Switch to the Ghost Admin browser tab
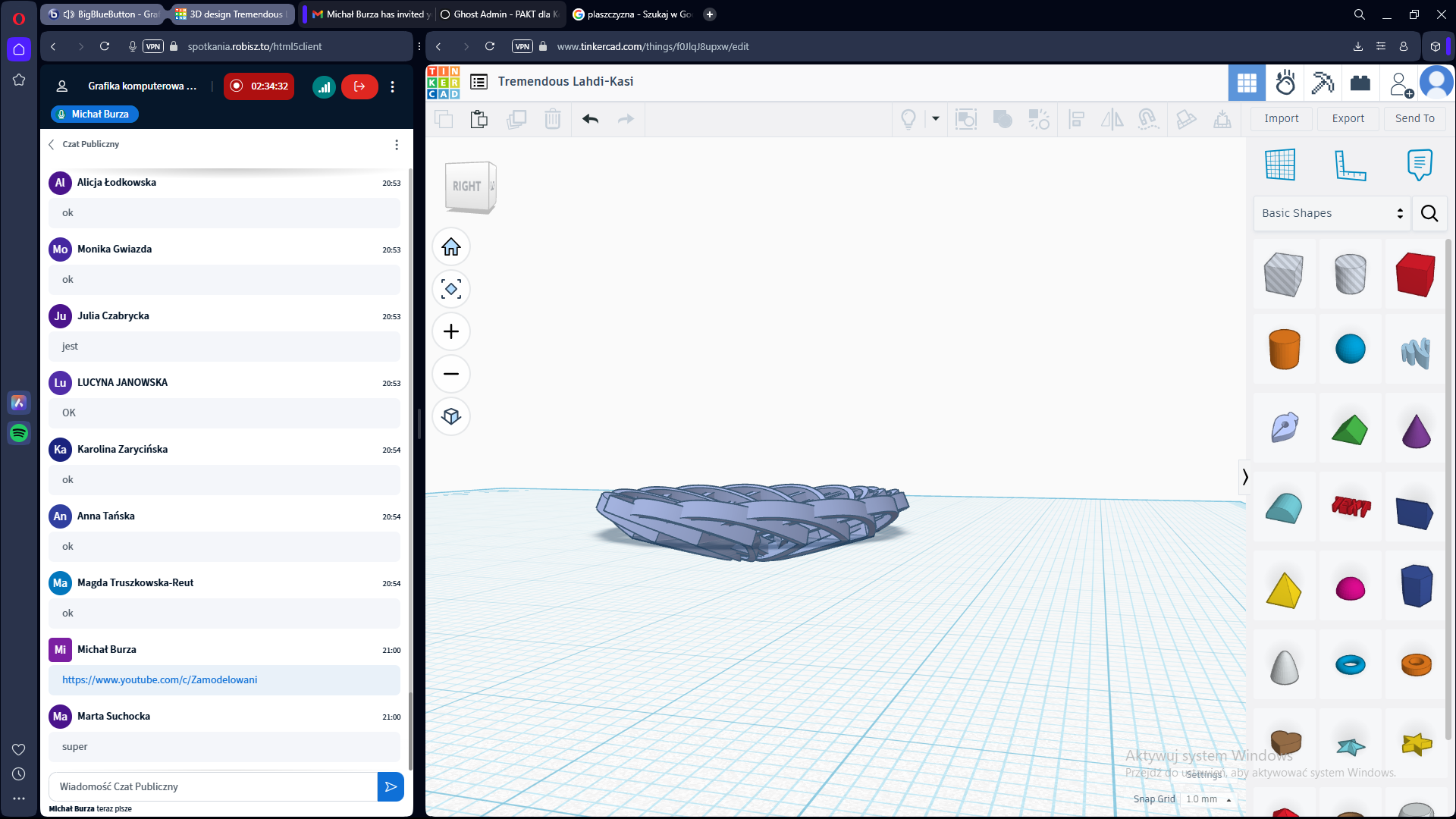This screenshot has height=819, width=1456. pos(500,14)
